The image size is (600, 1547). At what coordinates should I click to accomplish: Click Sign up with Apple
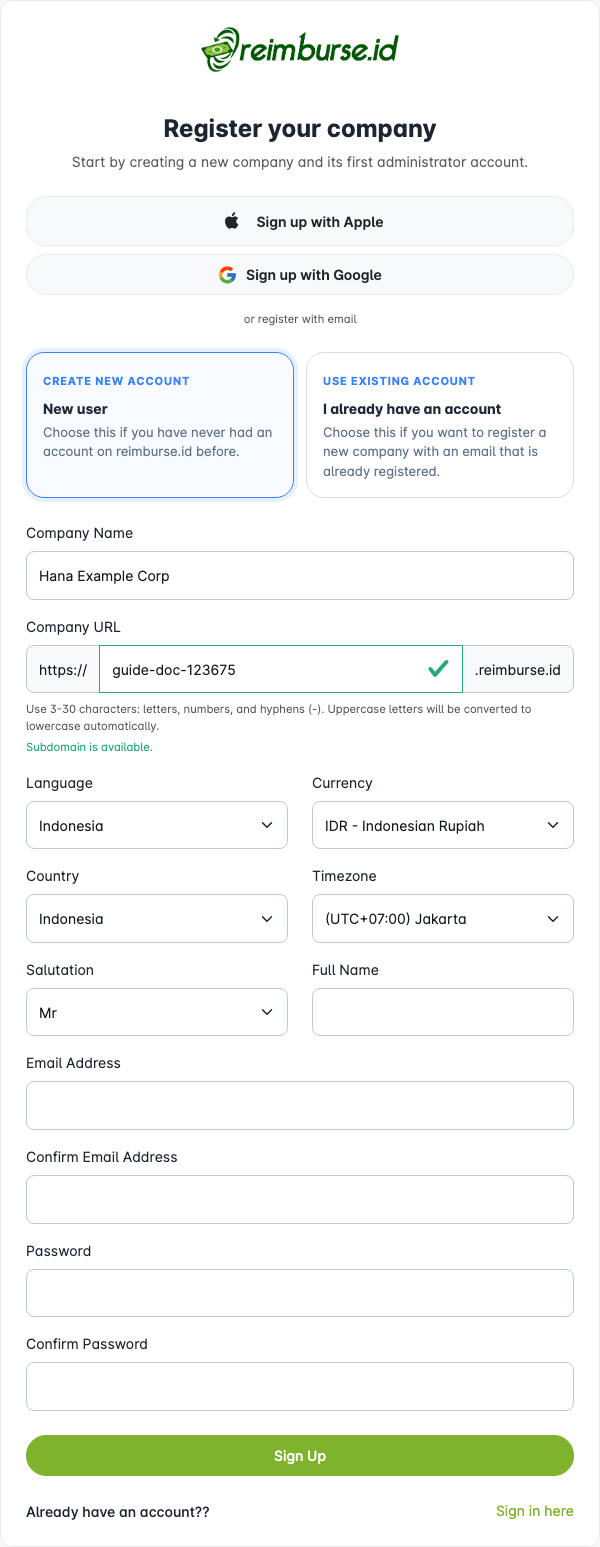click(x=299, y=221)
